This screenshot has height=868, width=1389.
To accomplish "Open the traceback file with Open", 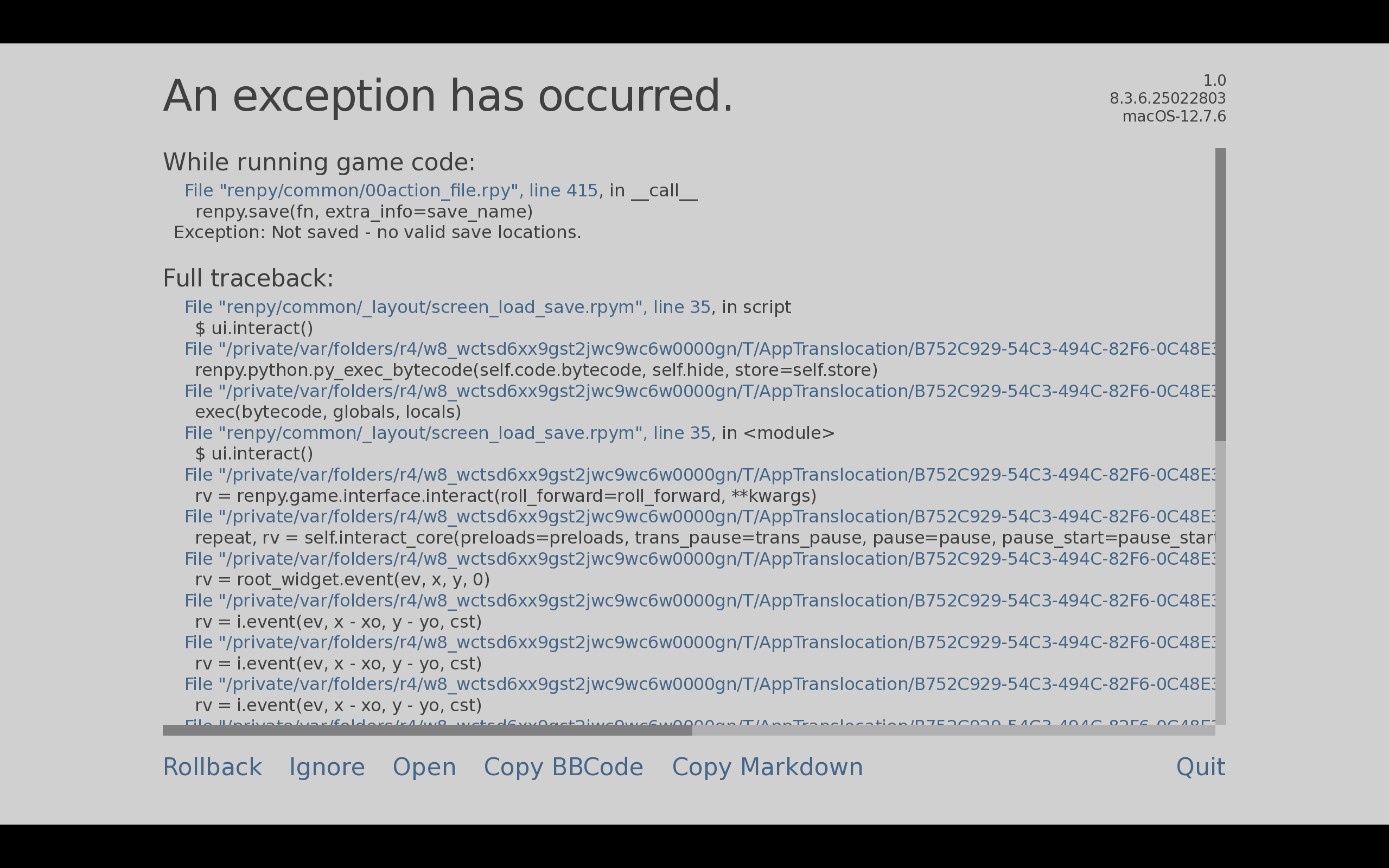I will 424,767.
